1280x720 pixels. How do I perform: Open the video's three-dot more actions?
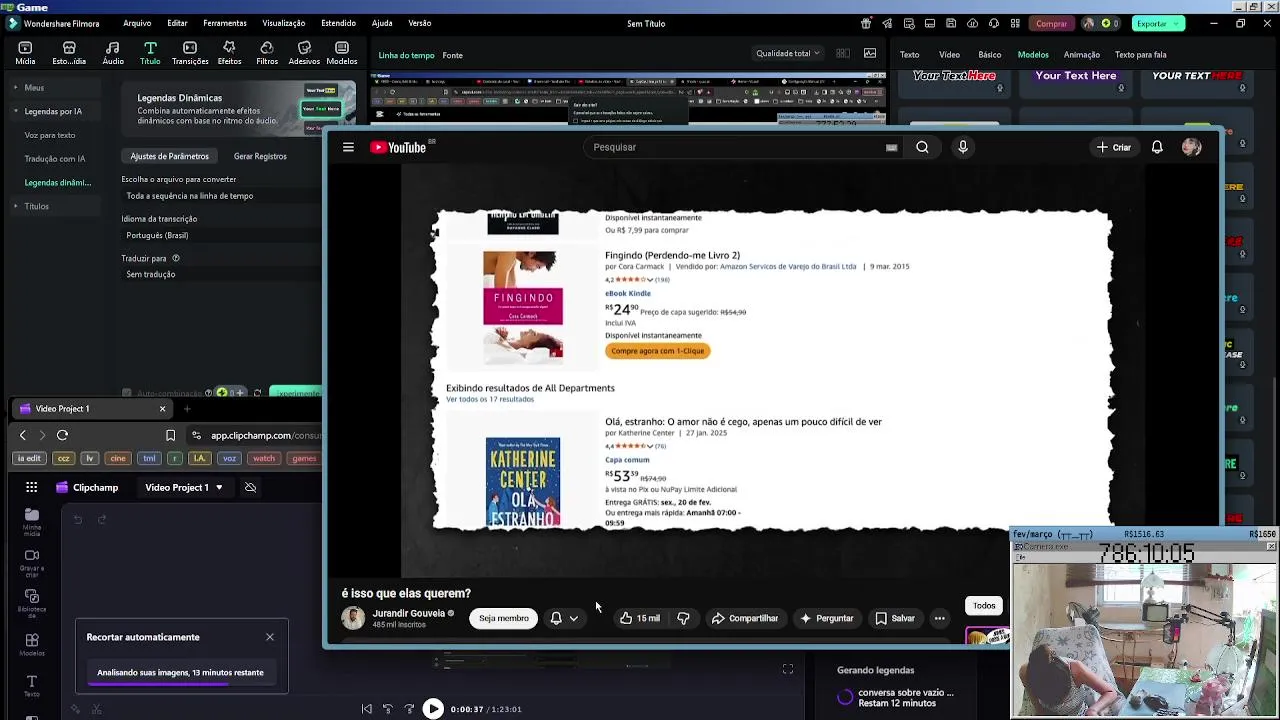click(x=939, y=618)
